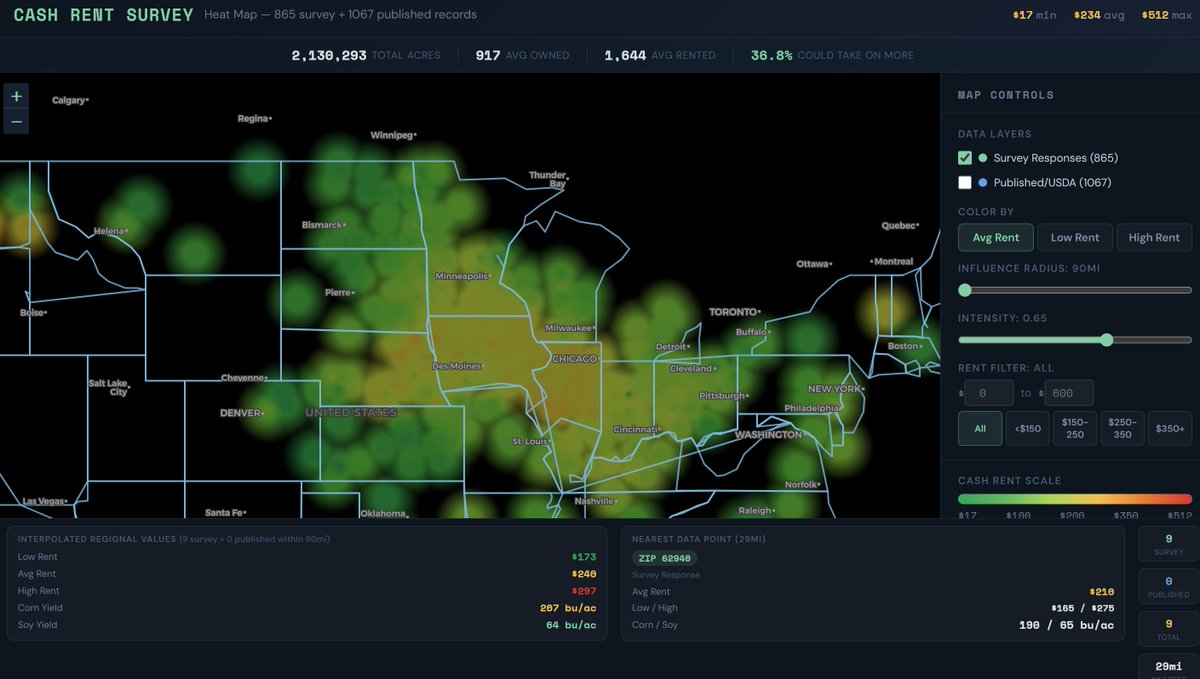Adjust the Intensity slider handle
The image size is (1200, 679).
[1106, 340]
